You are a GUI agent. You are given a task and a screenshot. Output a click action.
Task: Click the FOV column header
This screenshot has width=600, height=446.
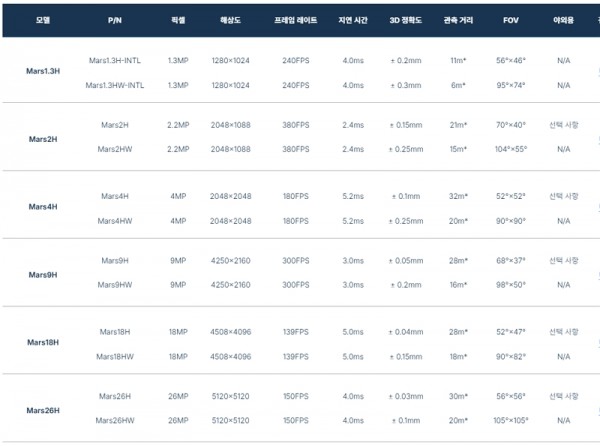(x=511, y=20)
